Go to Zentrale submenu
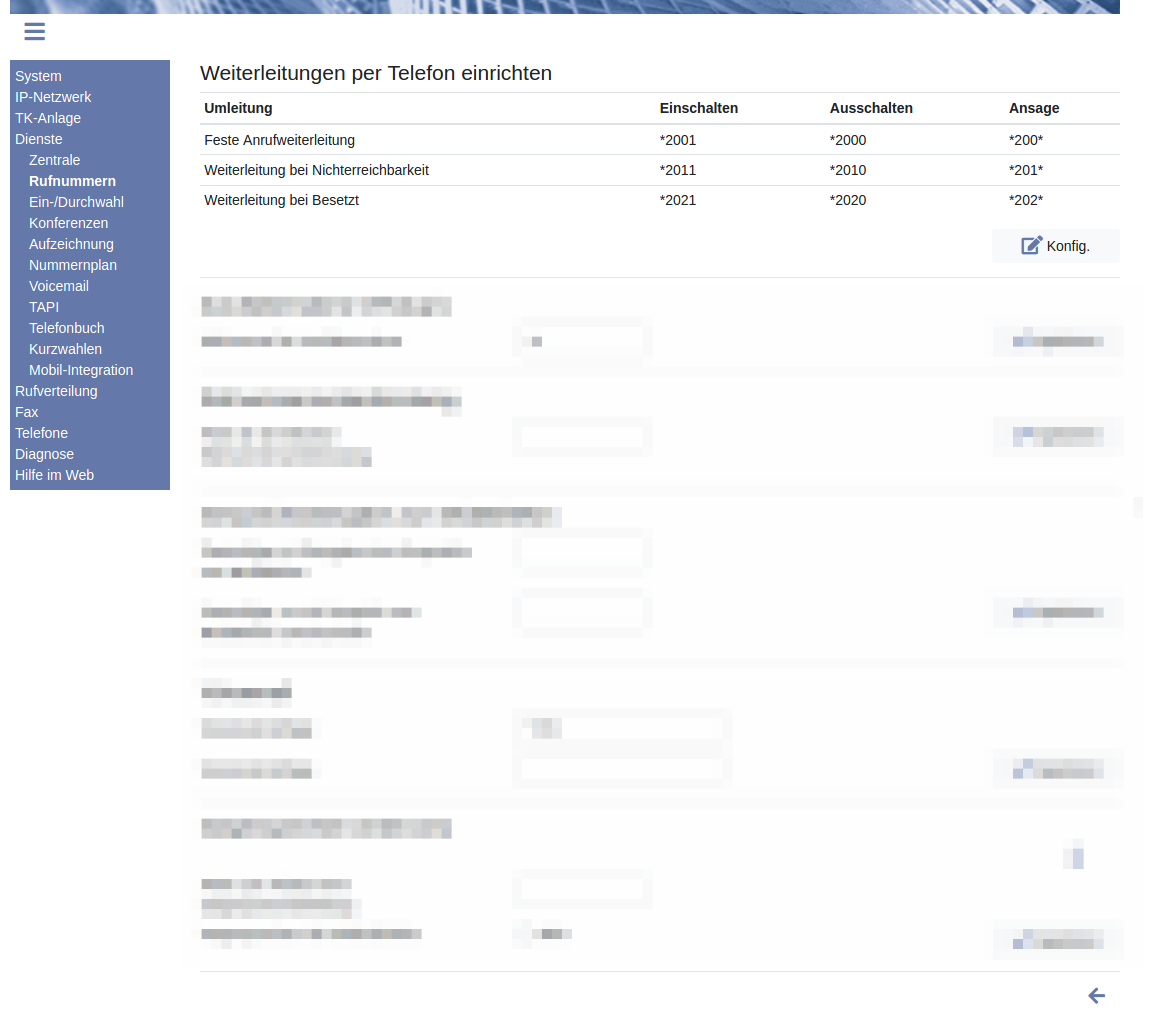Screen dimensions: 1151x1021 click(x=55, y=160)
